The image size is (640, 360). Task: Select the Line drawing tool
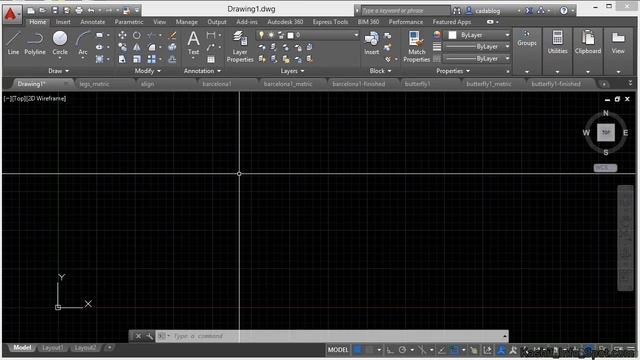[13, 43]
